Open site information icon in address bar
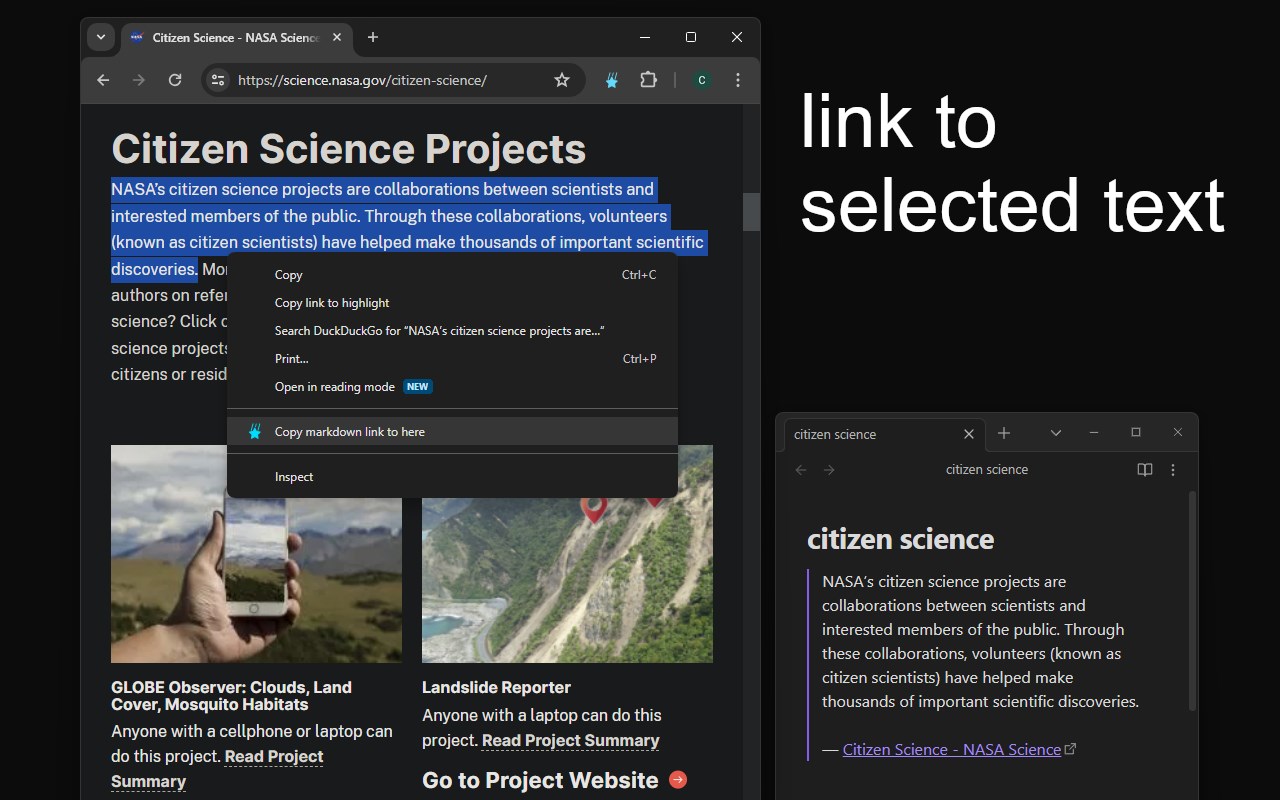This screenshot has width=1280, height=800. click(x=218, y=80)
